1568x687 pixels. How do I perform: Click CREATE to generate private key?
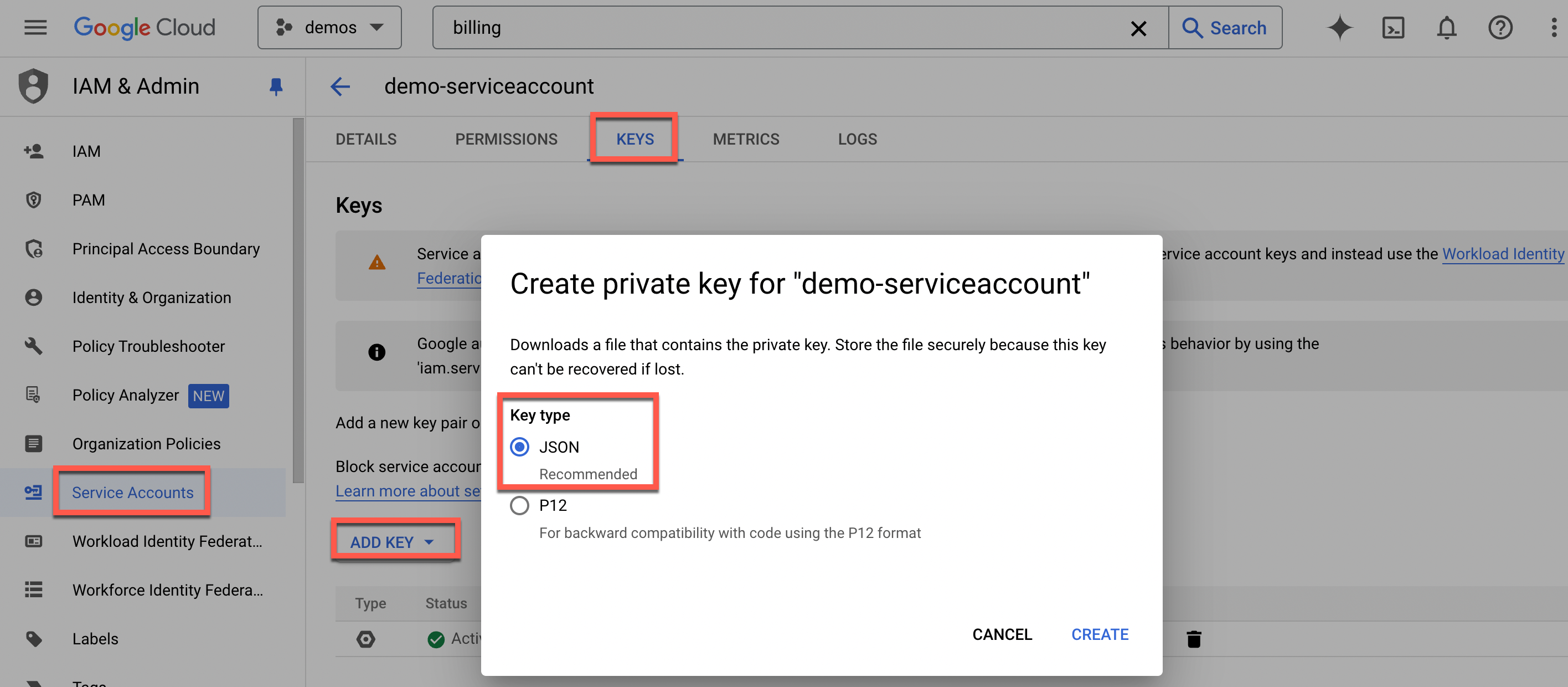tap(1099, 634)
